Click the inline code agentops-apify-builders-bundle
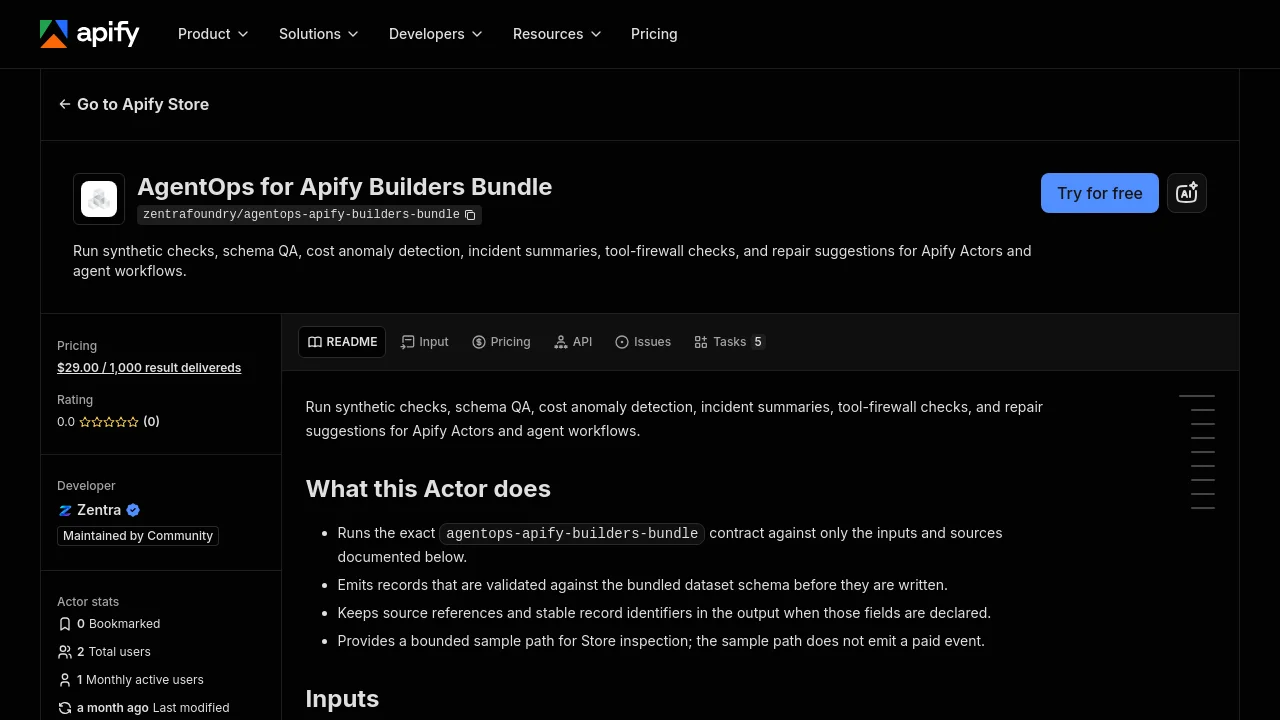The image size is (1280, 720). coord(572,534)
